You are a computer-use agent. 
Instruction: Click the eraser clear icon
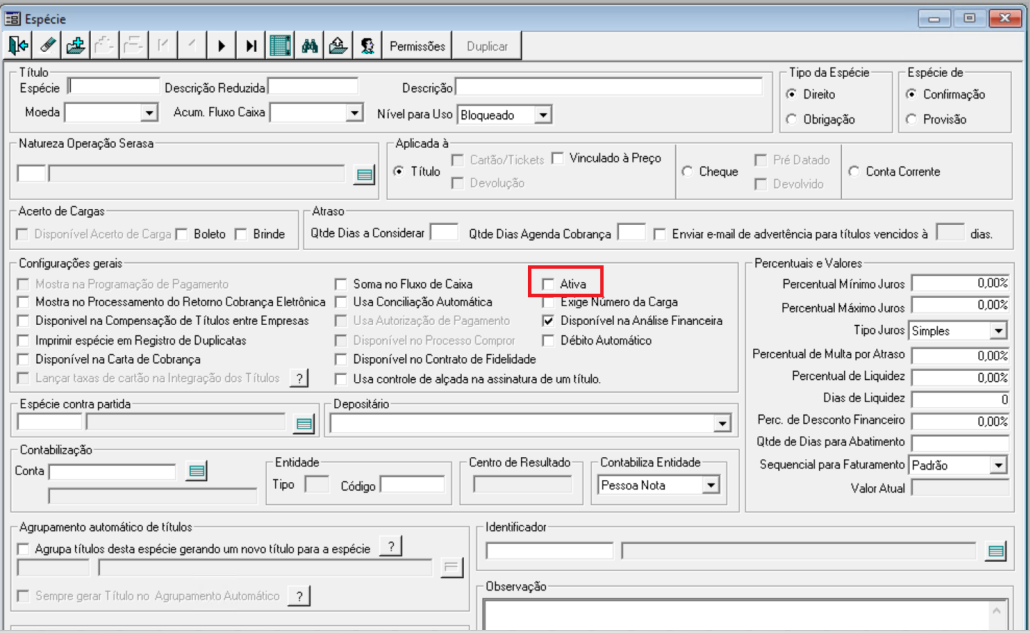coord(47,46)
